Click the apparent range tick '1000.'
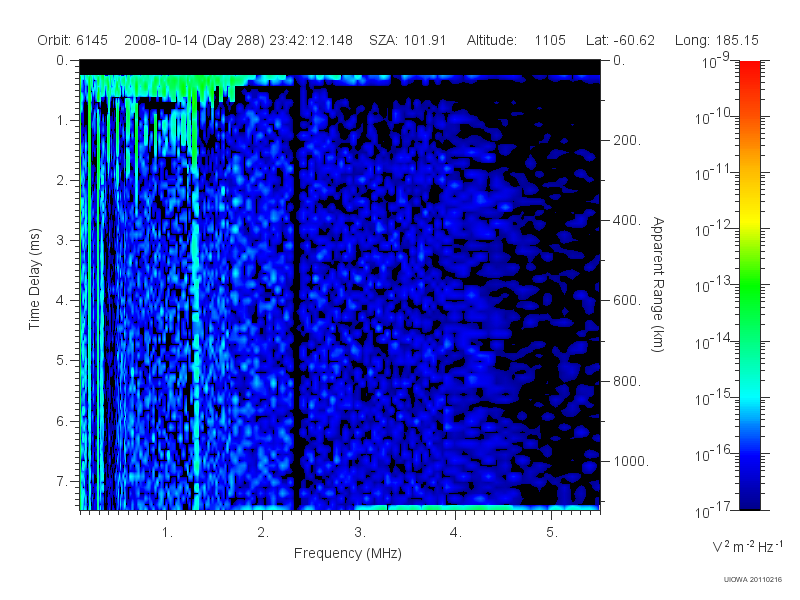The height and width of the screenshot is (600, 800). tap(631, 461)
